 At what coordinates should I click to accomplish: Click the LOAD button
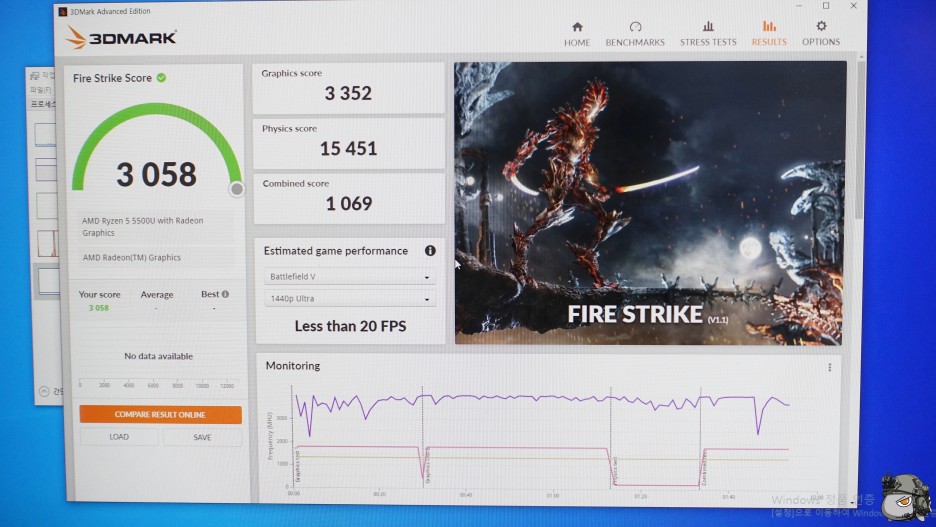coord(119,437)
